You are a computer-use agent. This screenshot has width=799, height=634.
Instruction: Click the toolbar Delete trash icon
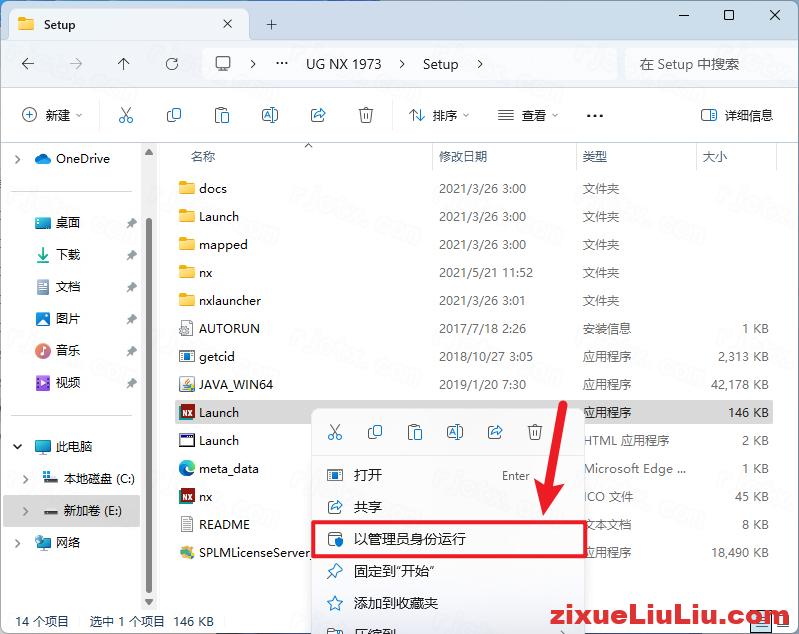(366, 115)
